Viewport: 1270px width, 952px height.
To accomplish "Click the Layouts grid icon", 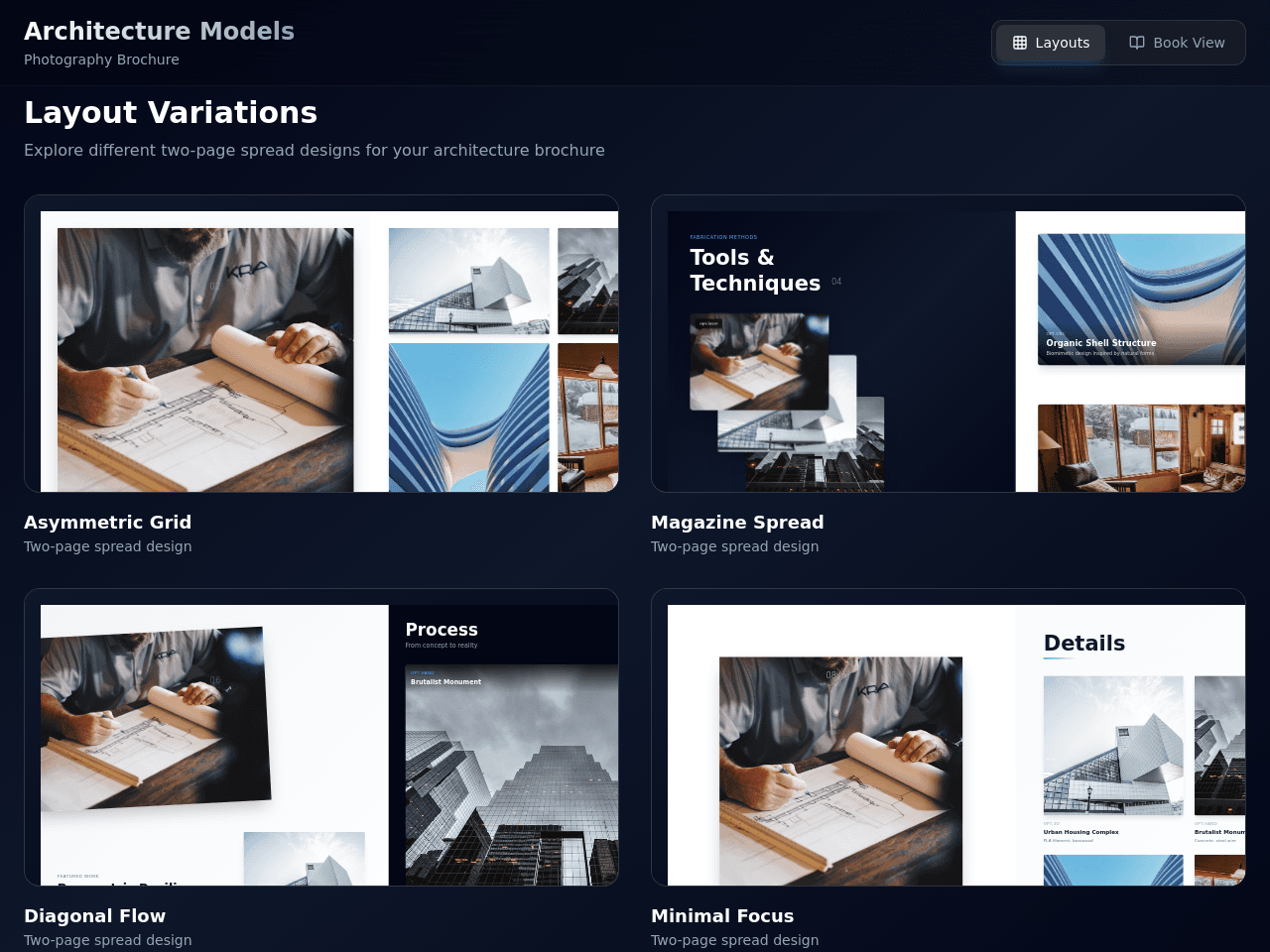I will tap(1020, 43).
